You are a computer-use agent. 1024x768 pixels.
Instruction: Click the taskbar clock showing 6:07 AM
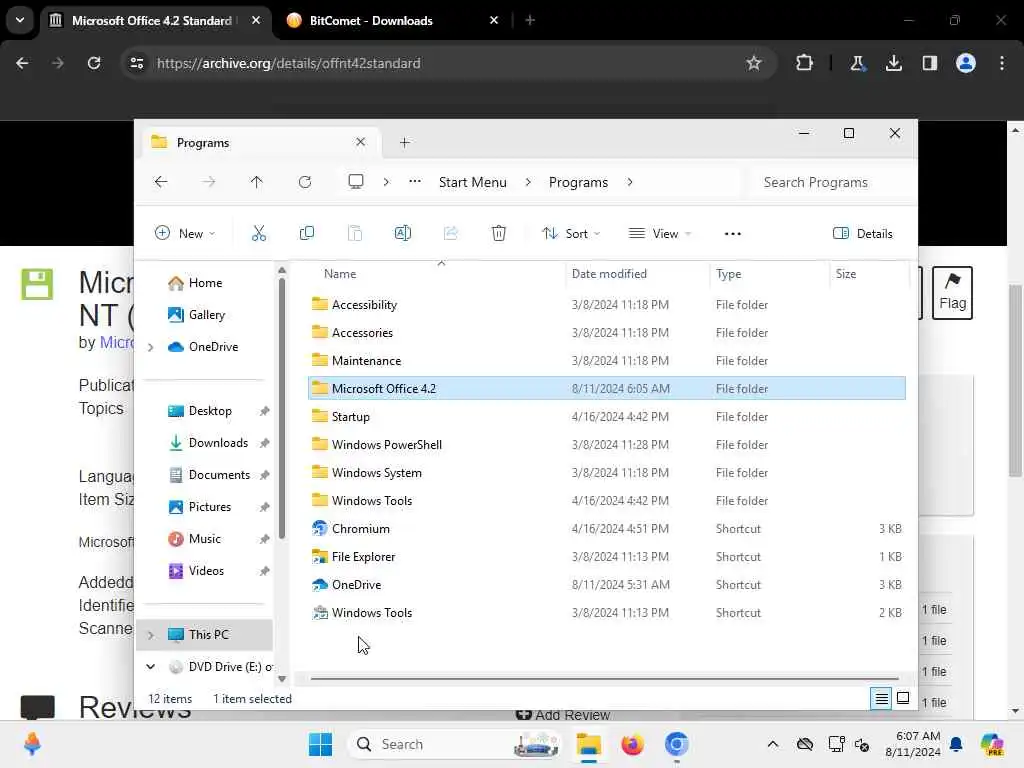pos(912,744)
